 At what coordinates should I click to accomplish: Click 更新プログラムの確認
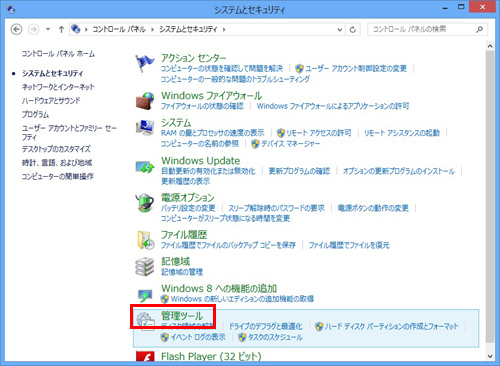click(x=299, y=171)
